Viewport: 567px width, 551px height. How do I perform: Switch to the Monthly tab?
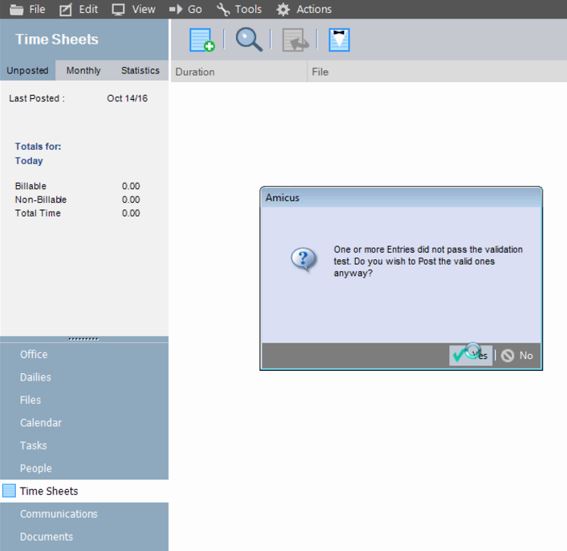coord(84,70)
